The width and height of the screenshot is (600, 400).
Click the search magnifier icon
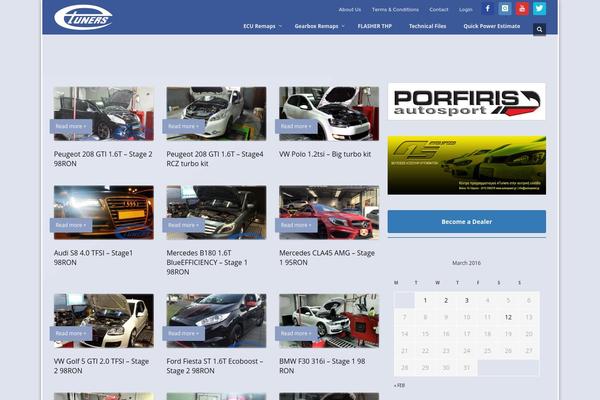click(x=540, y=29)
